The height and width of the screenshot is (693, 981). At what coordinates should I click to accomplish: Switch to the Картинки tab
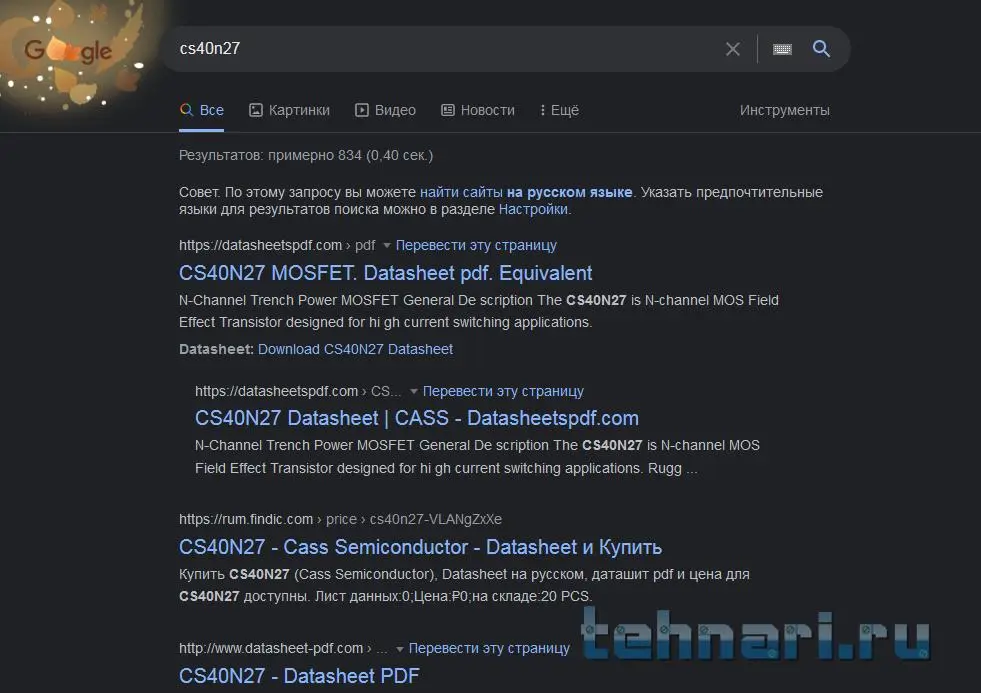tap(289, 110)
